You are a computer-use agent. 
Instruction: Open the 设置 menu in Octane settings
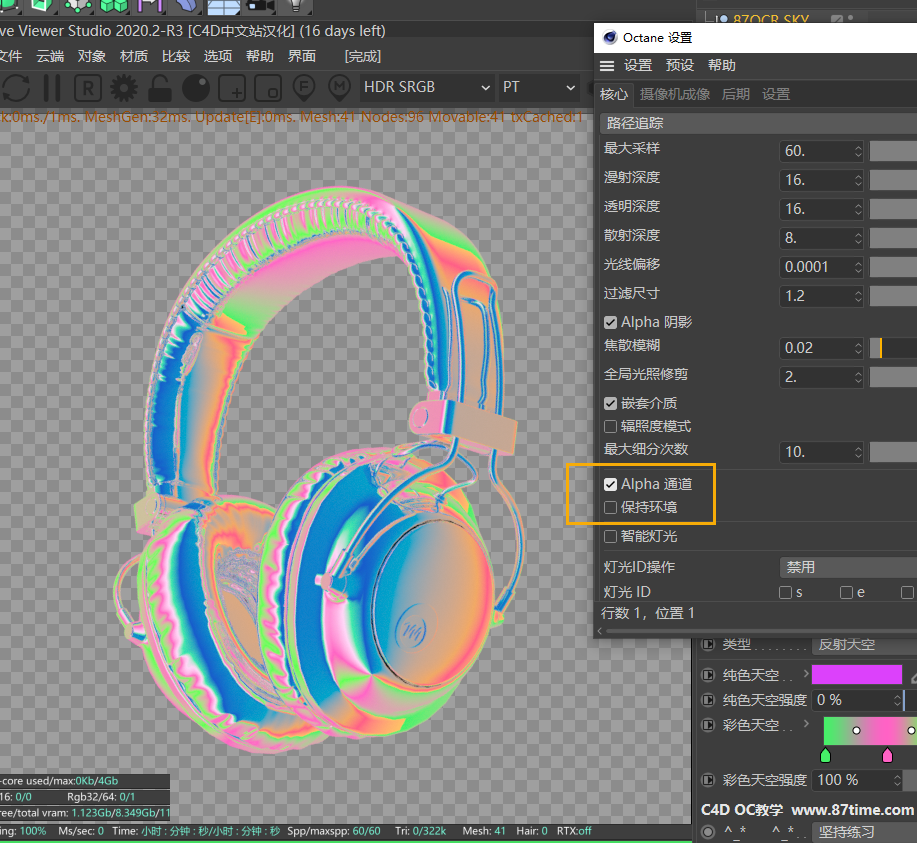click(x=637, y=66)
